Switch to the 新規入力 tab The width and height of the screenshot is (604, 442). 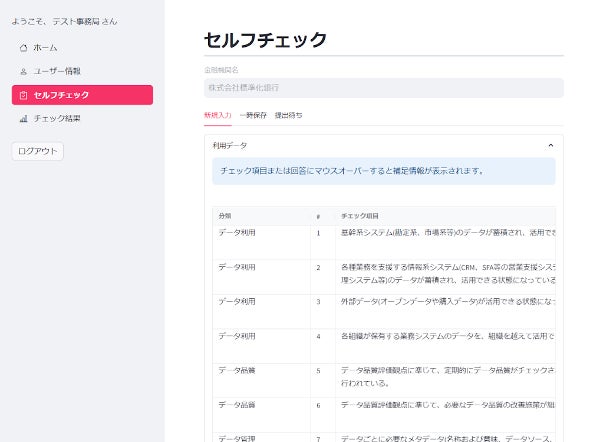218,115
